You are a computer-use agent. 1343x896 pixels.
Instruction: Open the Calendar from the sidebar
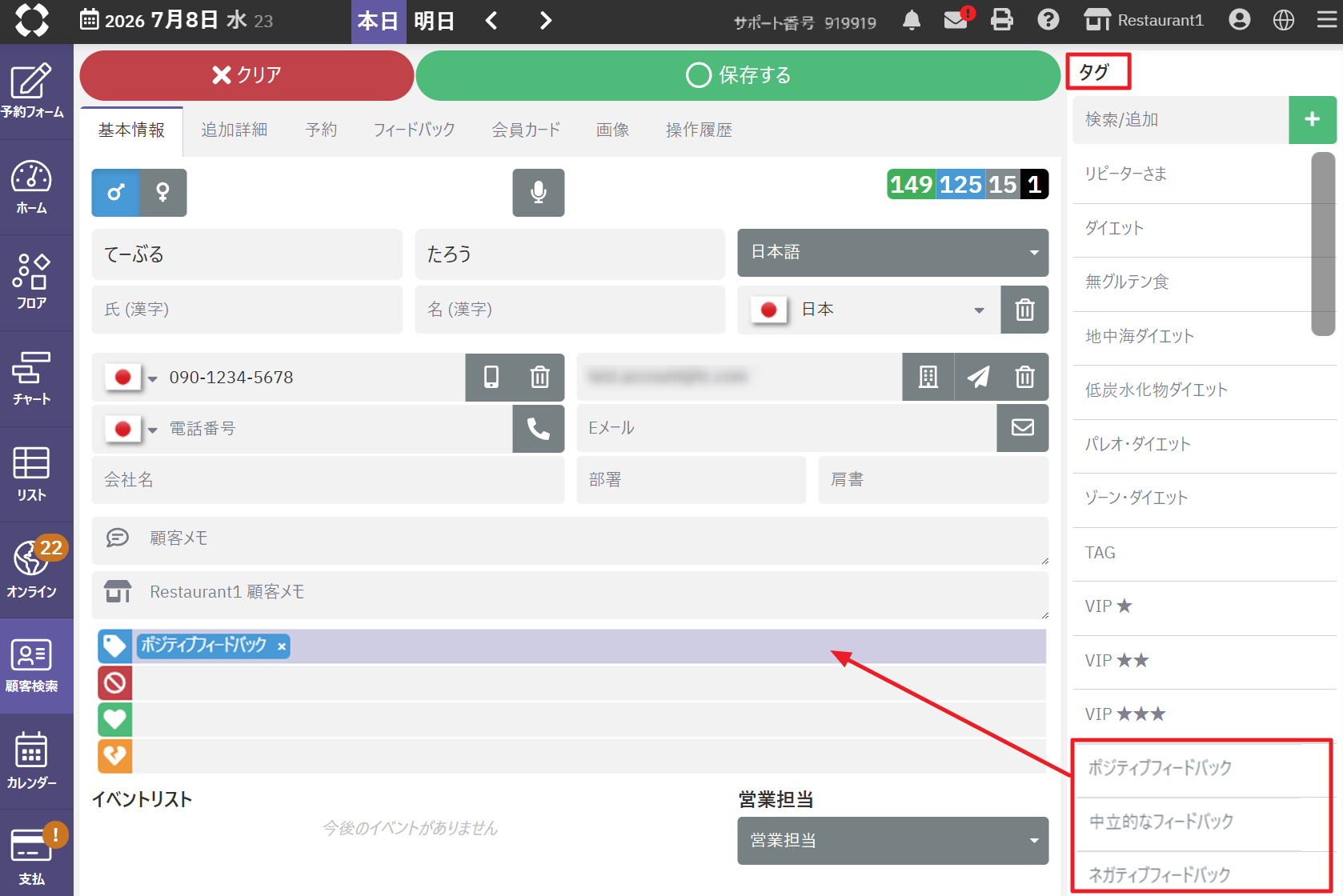(31, 761)
